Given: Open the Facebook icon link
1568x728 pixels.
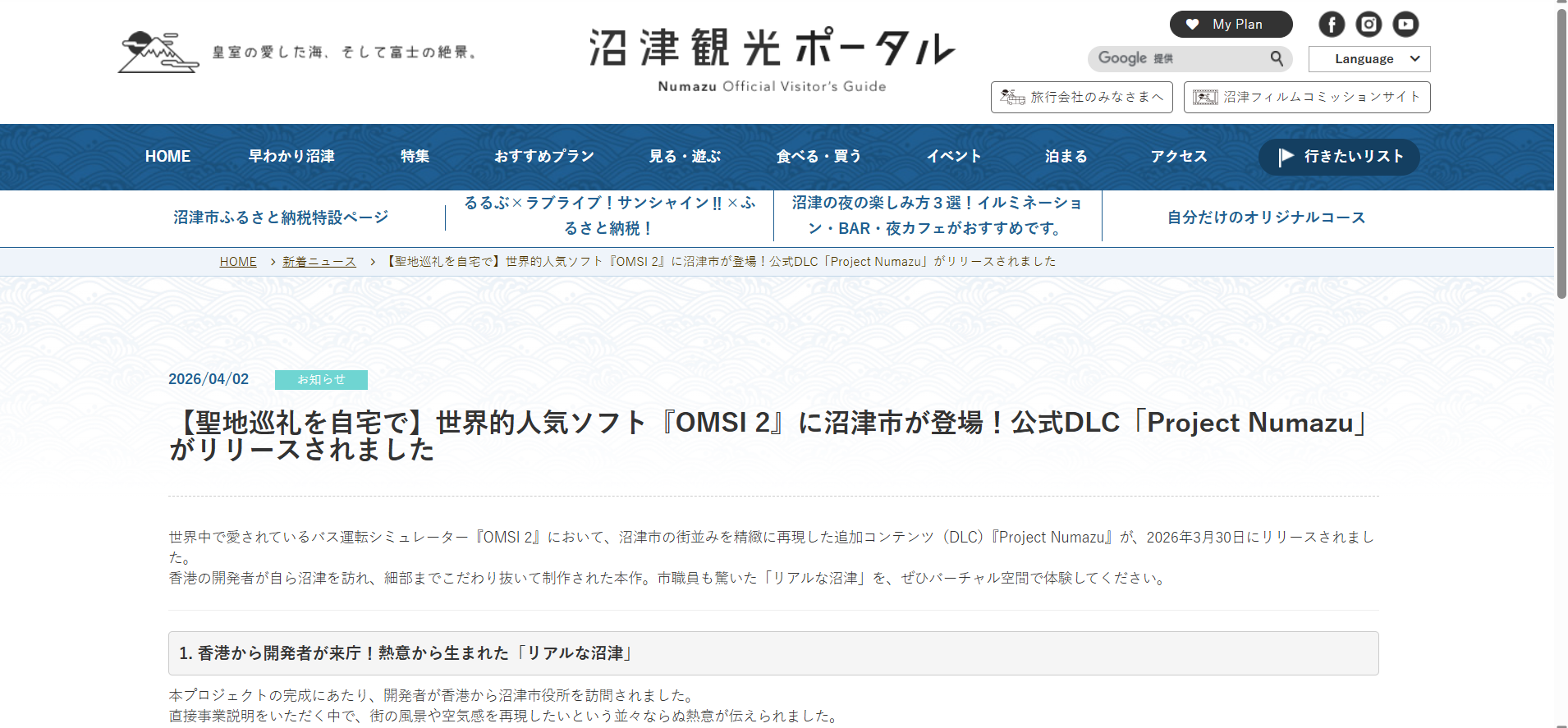Looking at the screenshot, I should pyautogui.click(x=1332, y=25).
